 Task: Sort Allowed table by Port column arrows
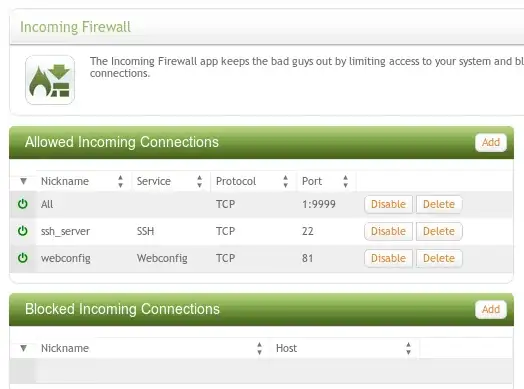(346, 181)
